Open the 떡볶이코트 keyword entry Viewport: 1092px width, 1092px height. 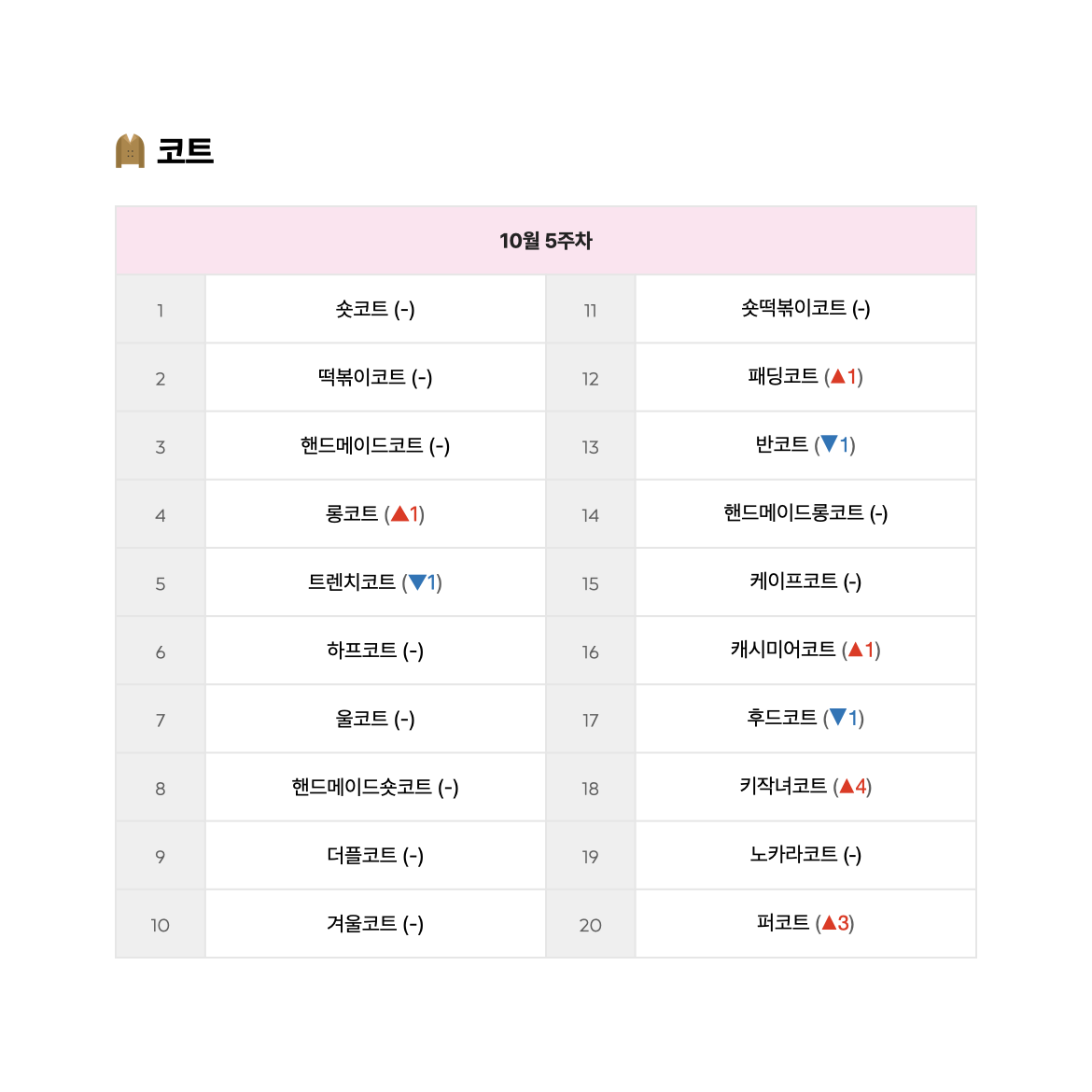[374, 377]
